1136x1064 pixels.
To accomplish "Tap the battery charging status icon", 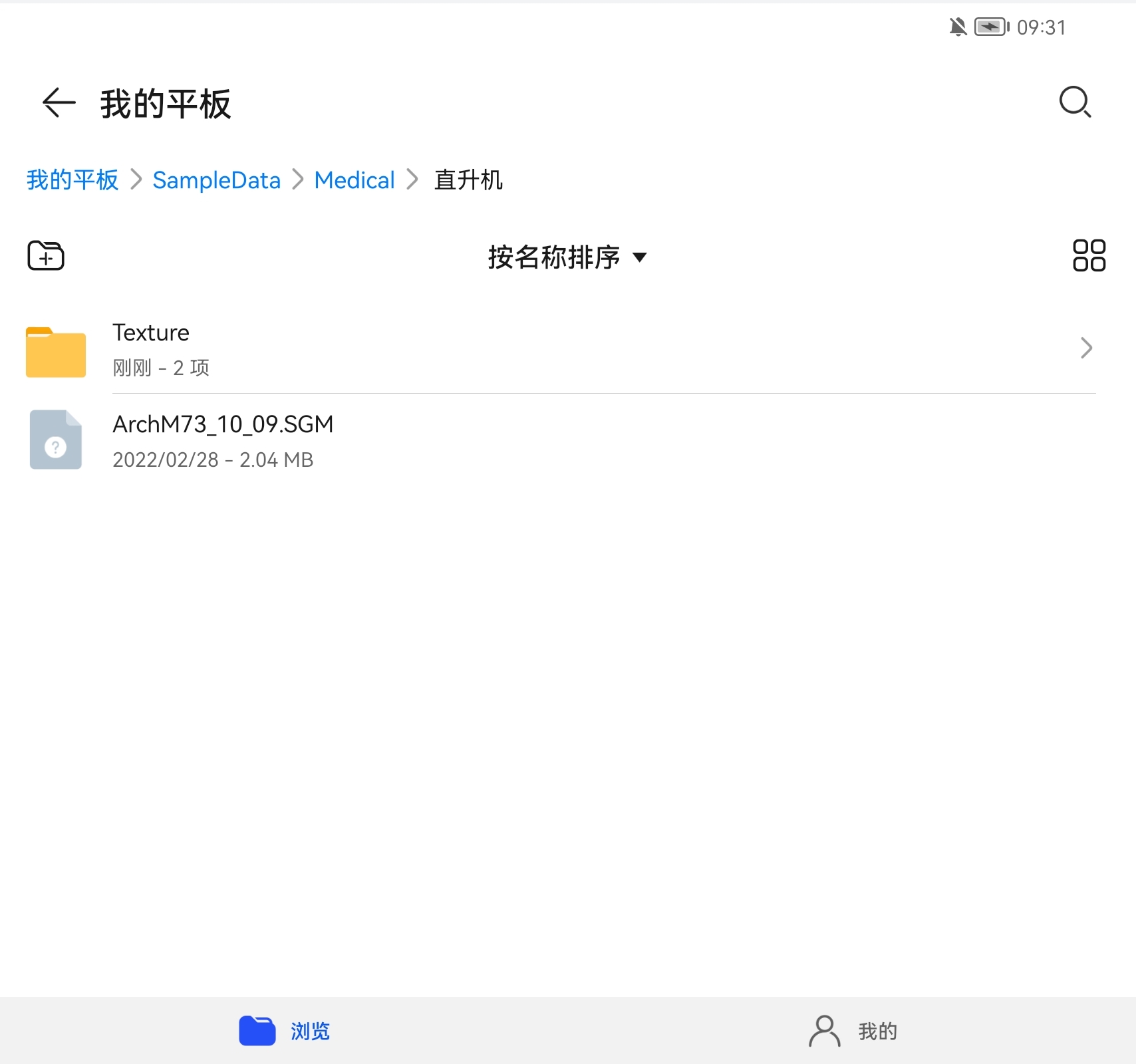I will [x=991, y=27].
